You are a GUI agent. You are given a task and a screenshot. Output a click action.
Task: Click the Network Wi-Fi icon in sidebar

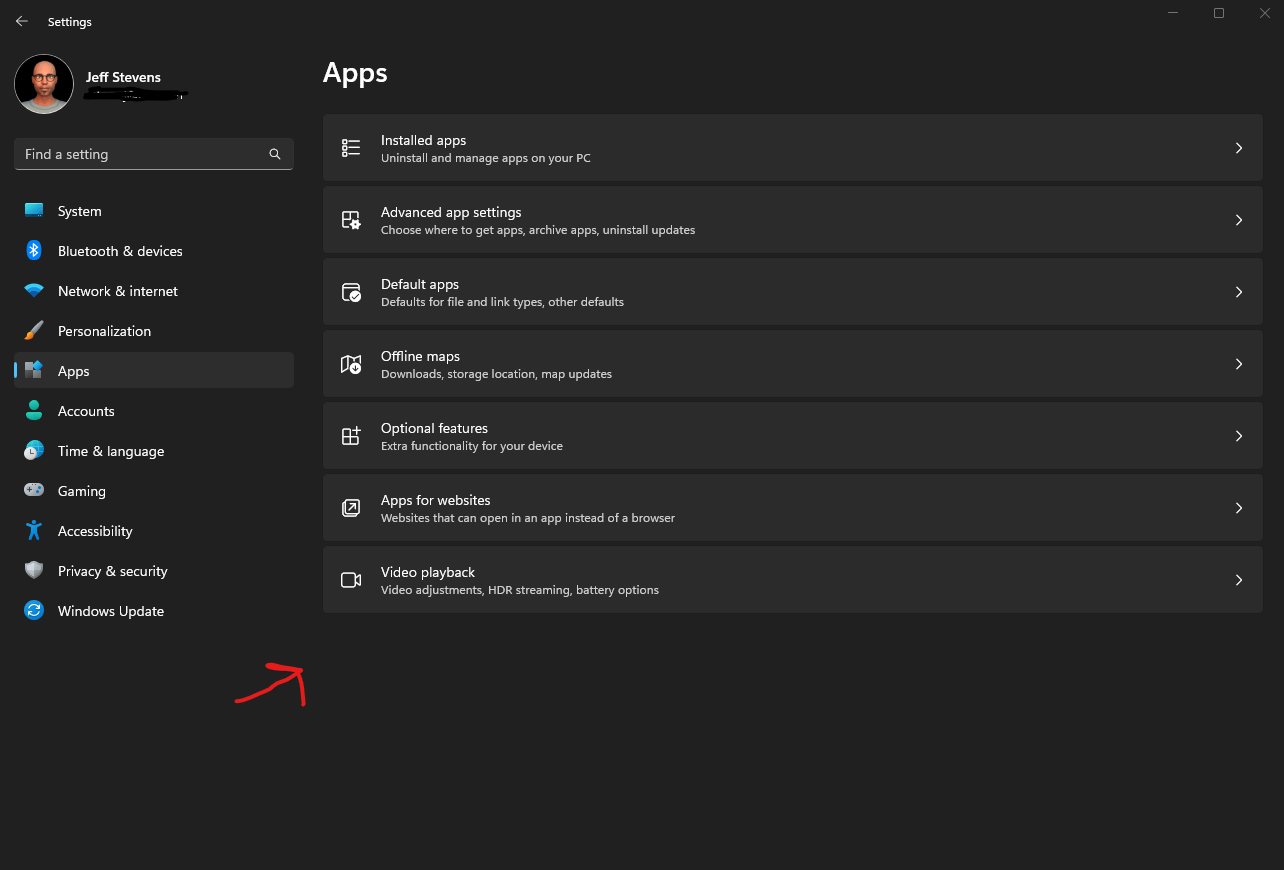point(34,291)
